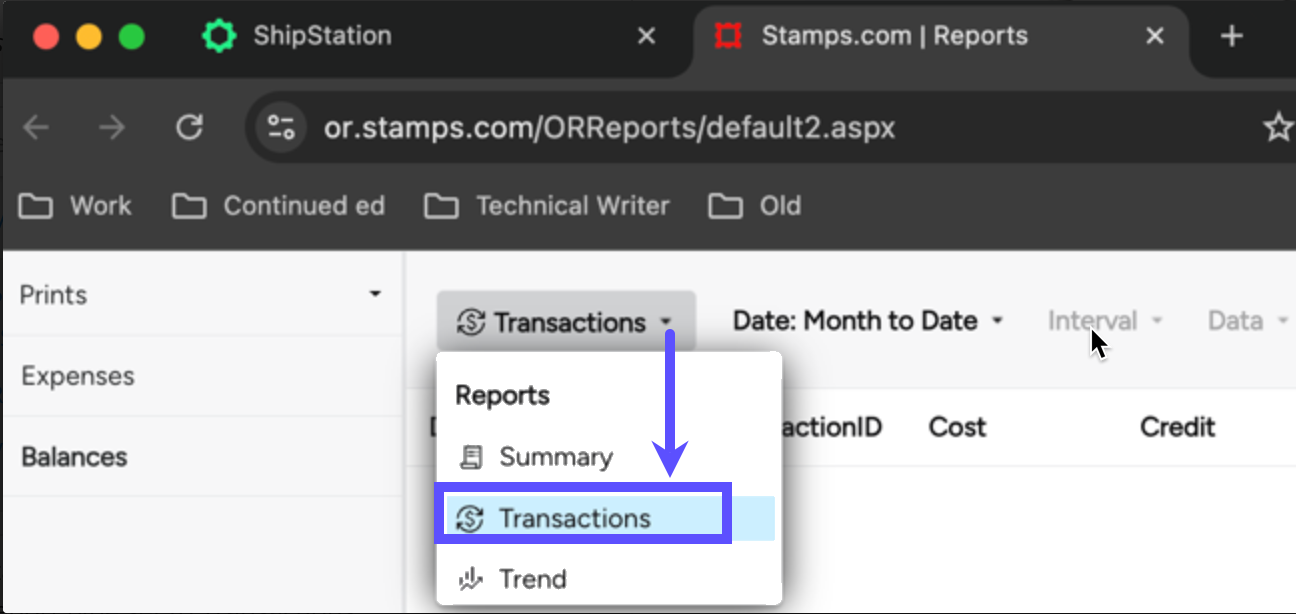Click the Stamps.com favicon on the Reports tab
The height and width of the screenshot is (614, 1296).
[728, 35]
